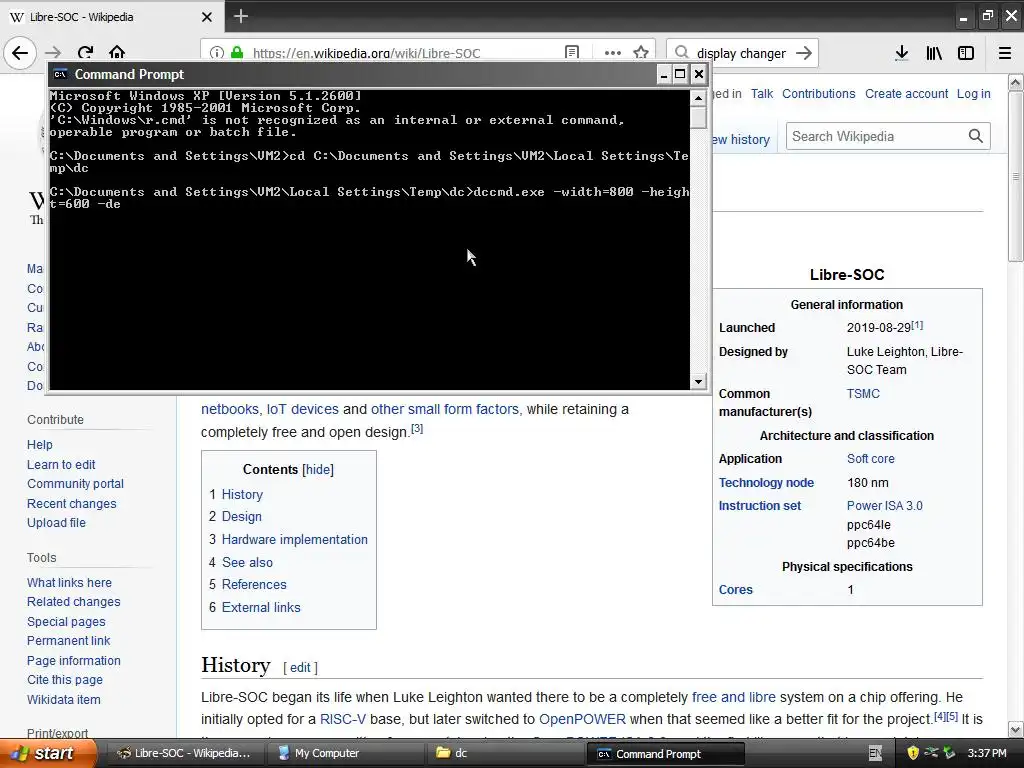
Task: Open the Soft core link
Action: point(871,458)
